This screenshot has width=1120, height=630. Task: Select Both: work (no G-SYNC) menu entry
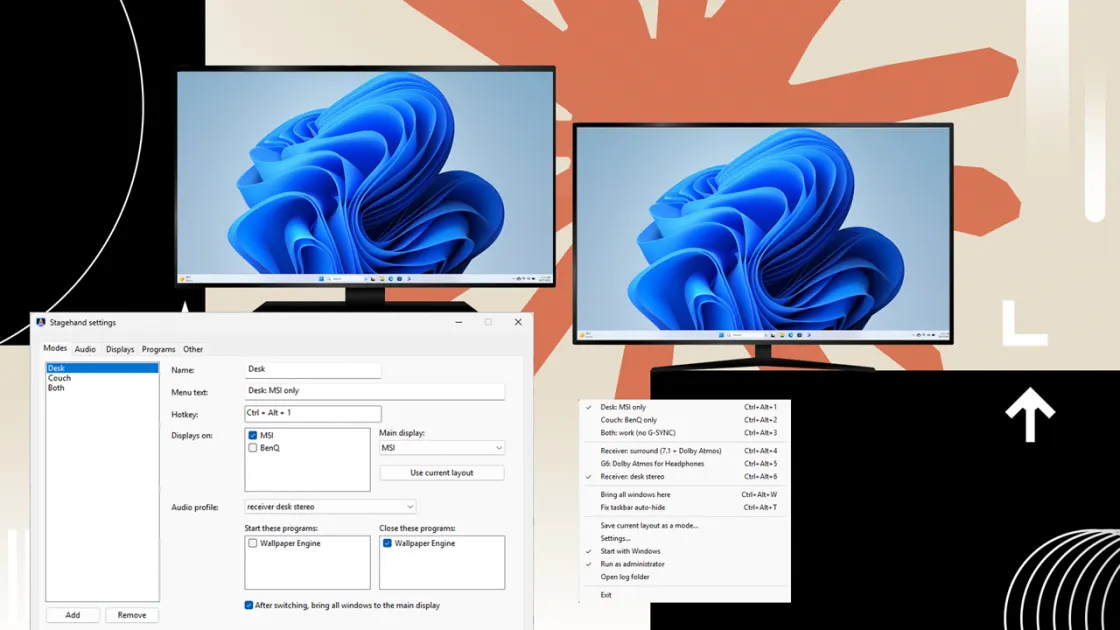(684, 433)
